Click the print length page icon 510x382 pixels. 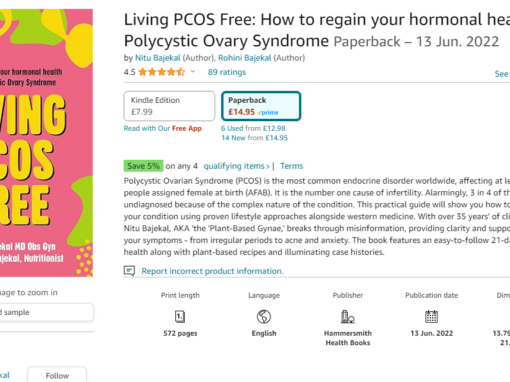pos(180,316)
